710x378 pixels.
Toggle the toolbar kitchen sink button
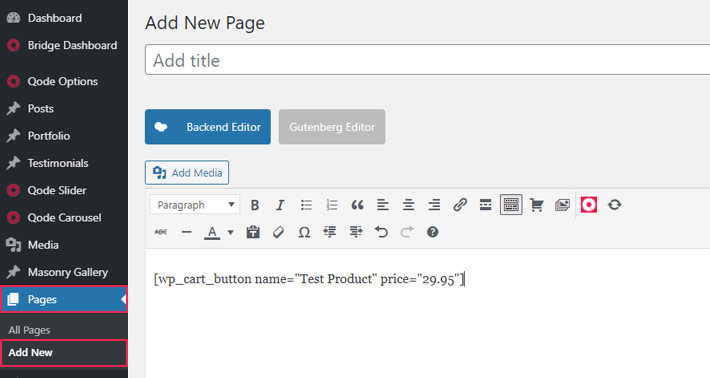[x=511, y=205]
